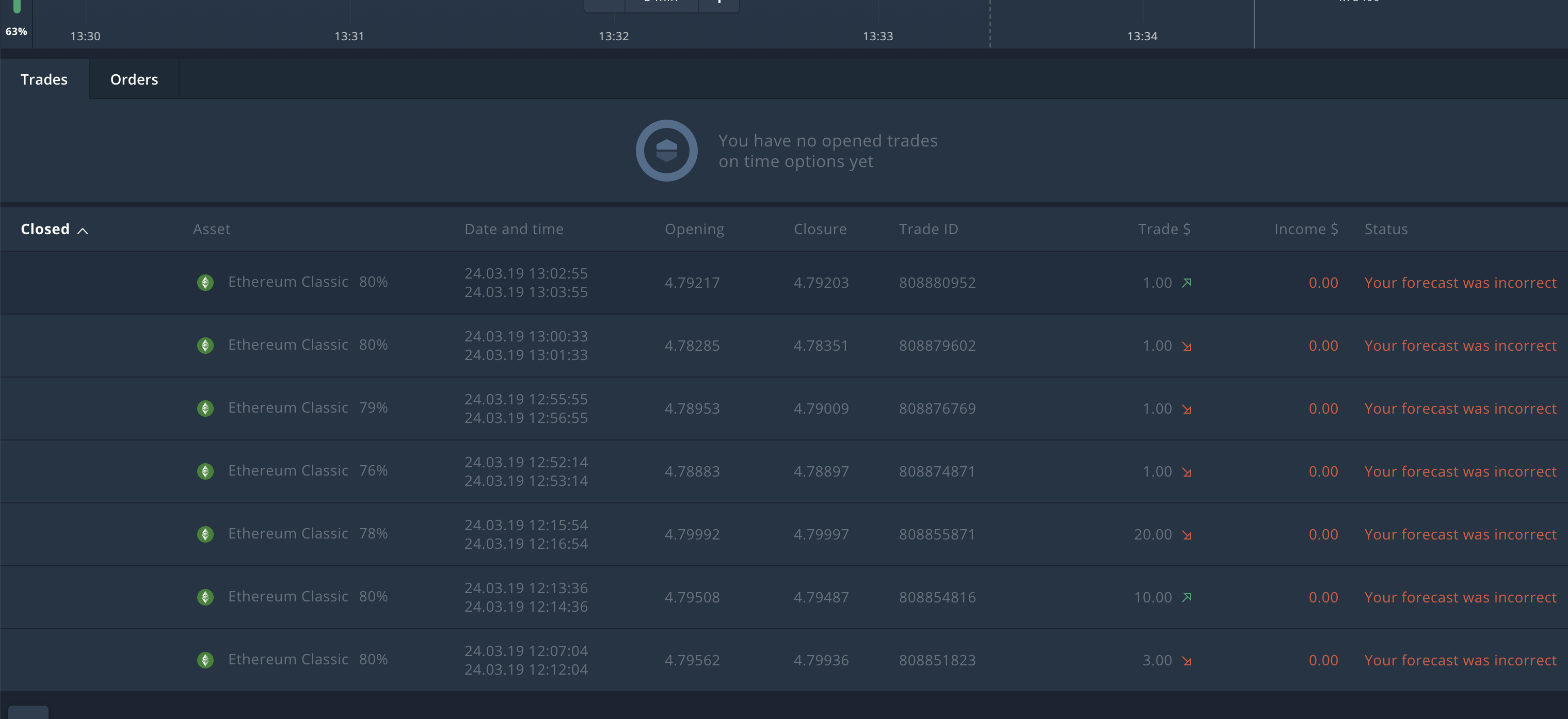Click the green up arrow on trade 808880952
Viewport: 1568px width, 719px height.
point(1187,282)
